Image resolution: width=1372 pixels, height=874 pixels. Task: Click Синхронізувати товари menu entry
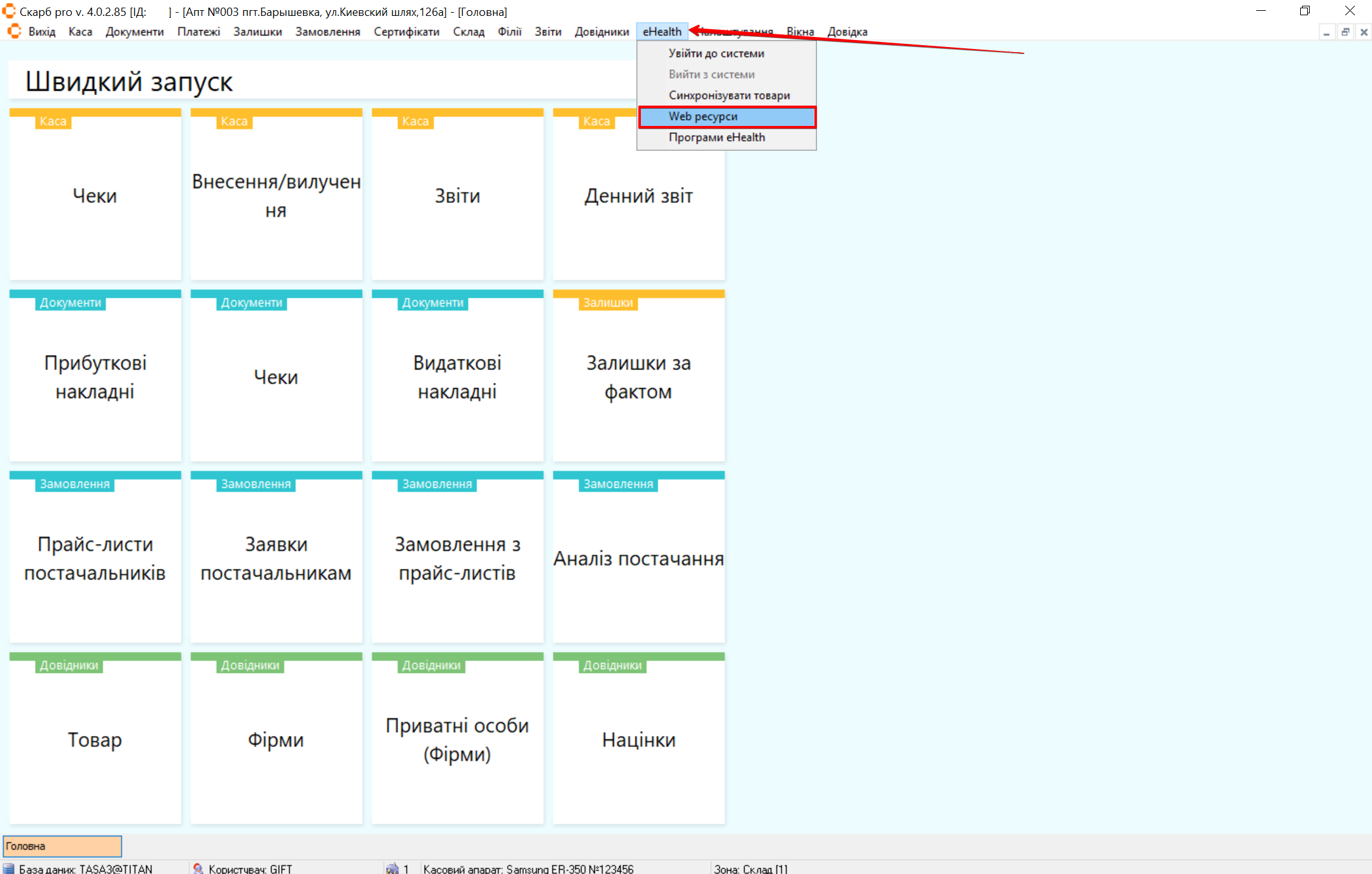point(729,95)
